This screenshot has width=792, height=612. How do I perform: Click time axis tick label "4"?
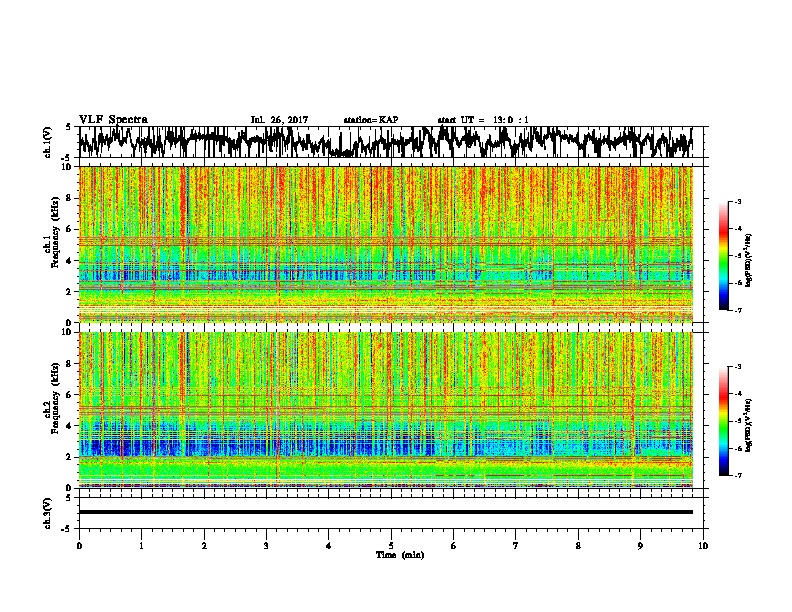(x=329, y=546)
